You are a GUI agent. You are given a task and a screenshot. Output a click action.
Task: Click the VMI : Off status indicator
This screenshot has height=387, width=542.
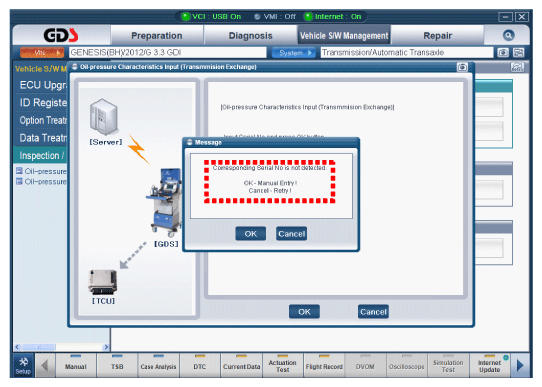[275, 17]
